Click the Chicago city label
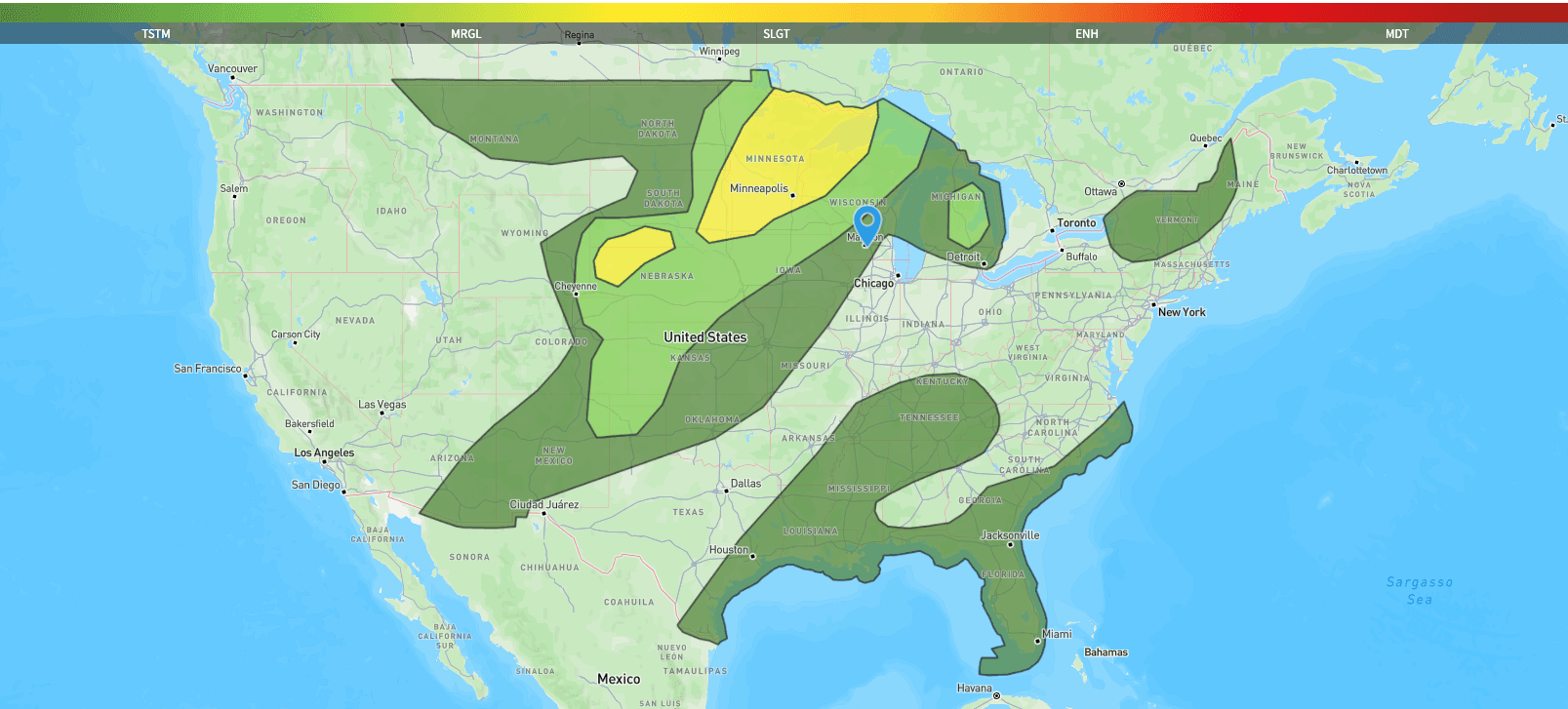Viewport: 1568px width, 709px height. pyautogui.click(x=873, y=284)
